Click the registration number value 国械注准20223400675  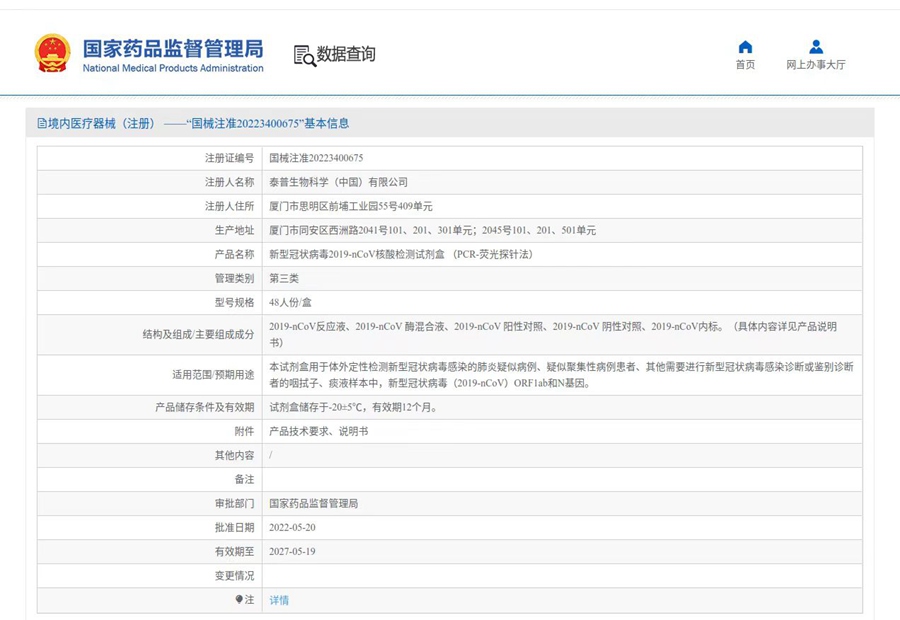316,158
